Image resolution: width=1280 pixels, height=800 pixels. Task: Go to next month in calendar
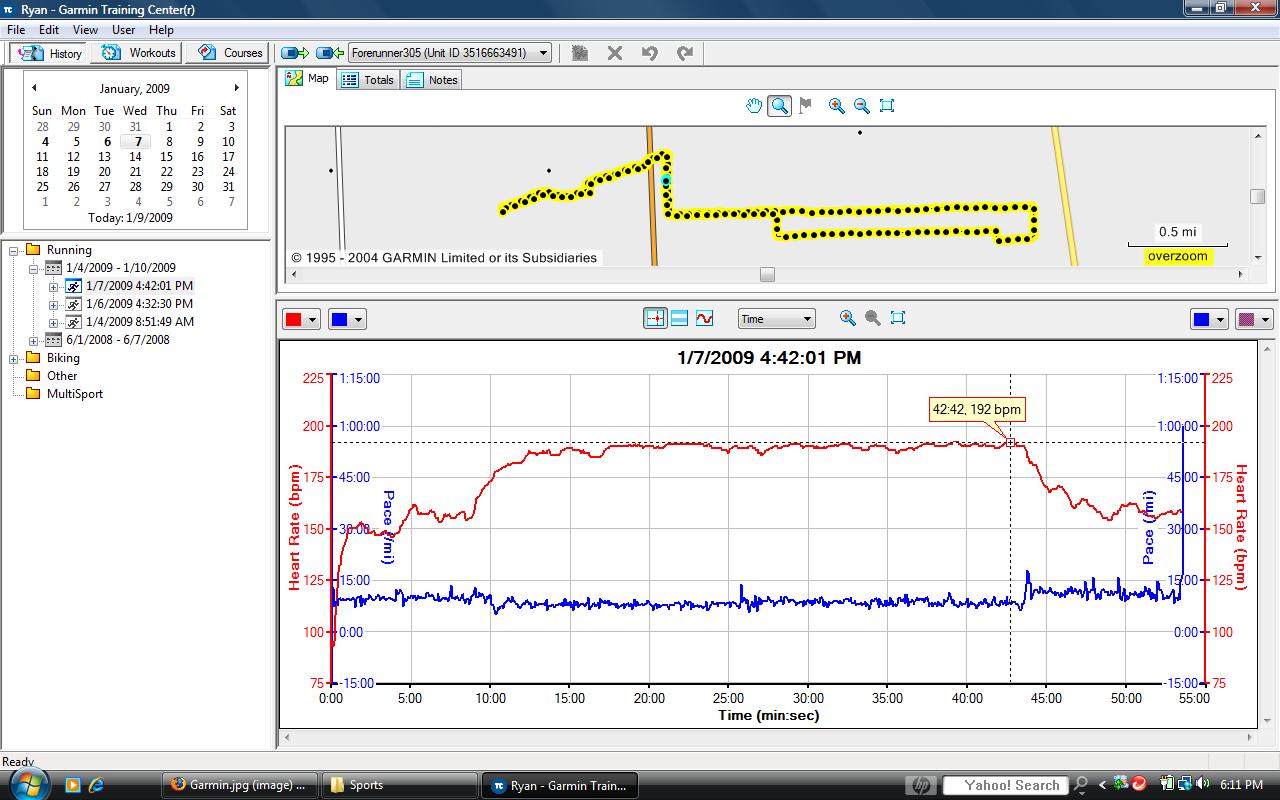tap(236, 88)
